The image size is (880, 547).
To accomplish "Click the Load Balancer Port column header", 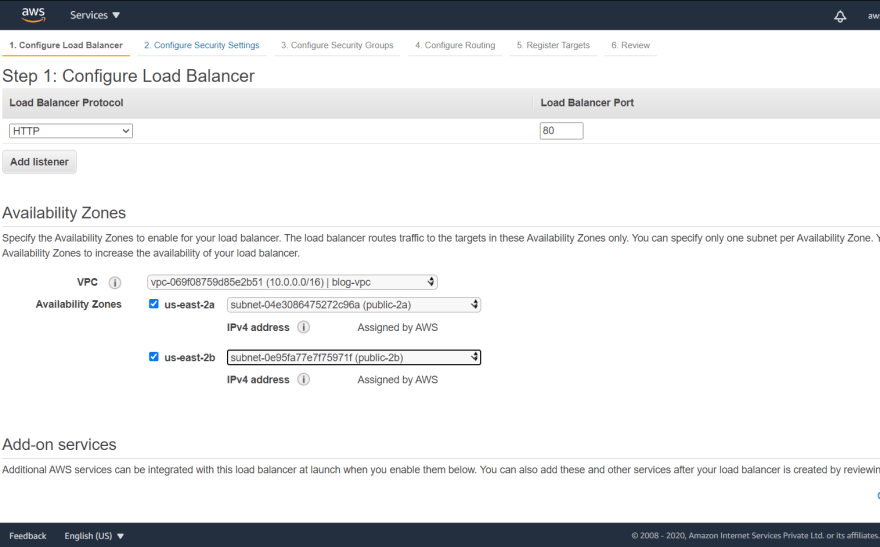I will click(x=587, y=103).
